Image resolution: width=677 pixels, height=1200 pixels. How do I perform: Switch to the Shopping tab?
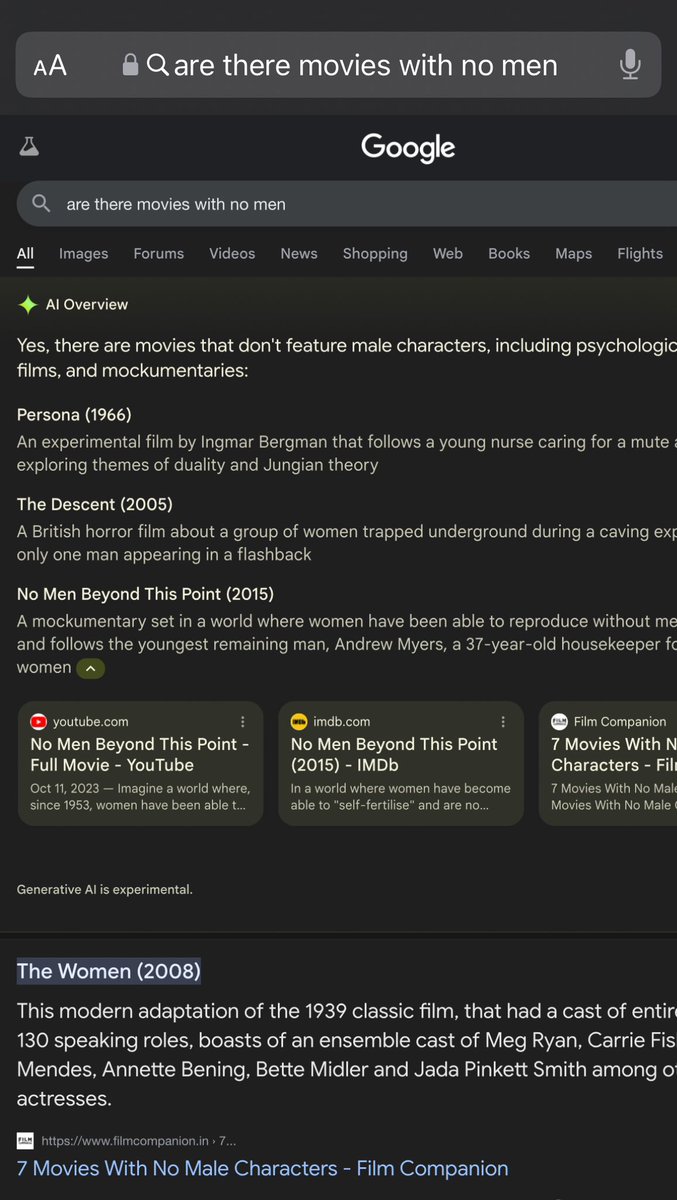click(375, 254)
